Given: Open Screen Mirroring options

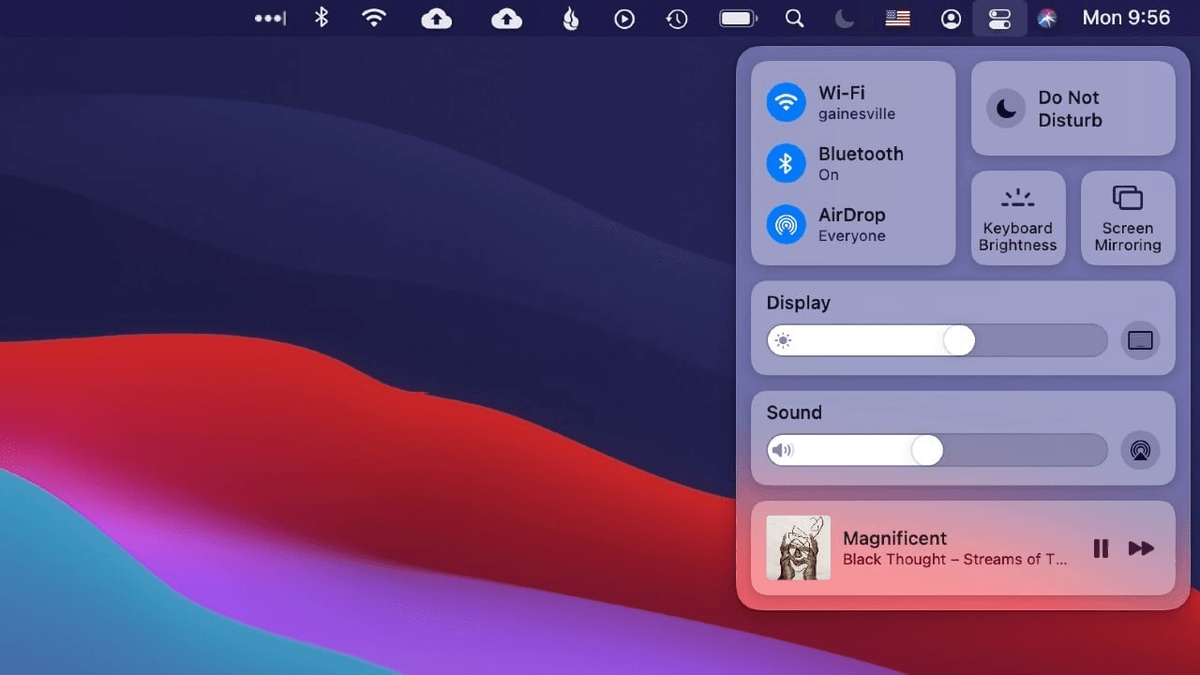Looking at the screenshot, I should (1127, 218).
